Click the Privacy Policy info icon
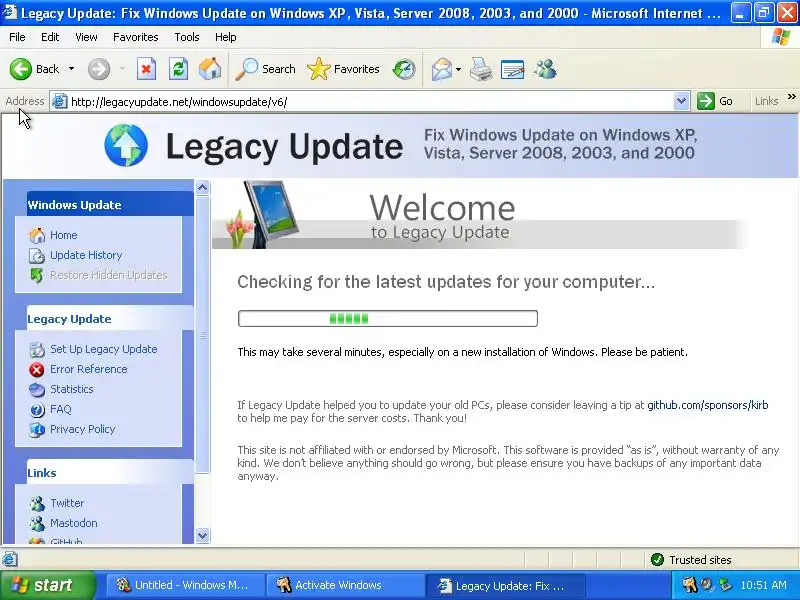The image size is (800, 600). pyautogui.click(x=37, y=430)
